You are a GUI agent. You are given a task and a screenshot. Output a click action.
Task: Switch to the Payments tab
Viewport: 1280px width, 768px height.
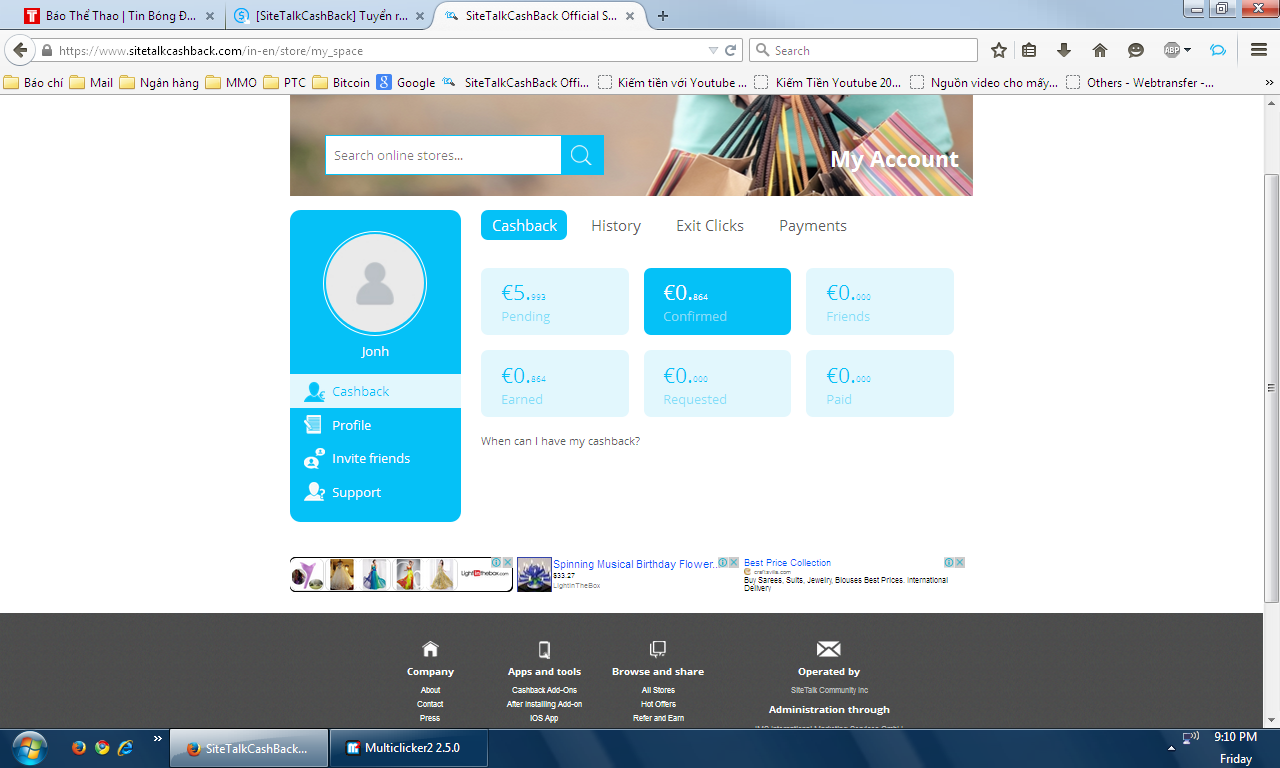(x=813, y=225)
